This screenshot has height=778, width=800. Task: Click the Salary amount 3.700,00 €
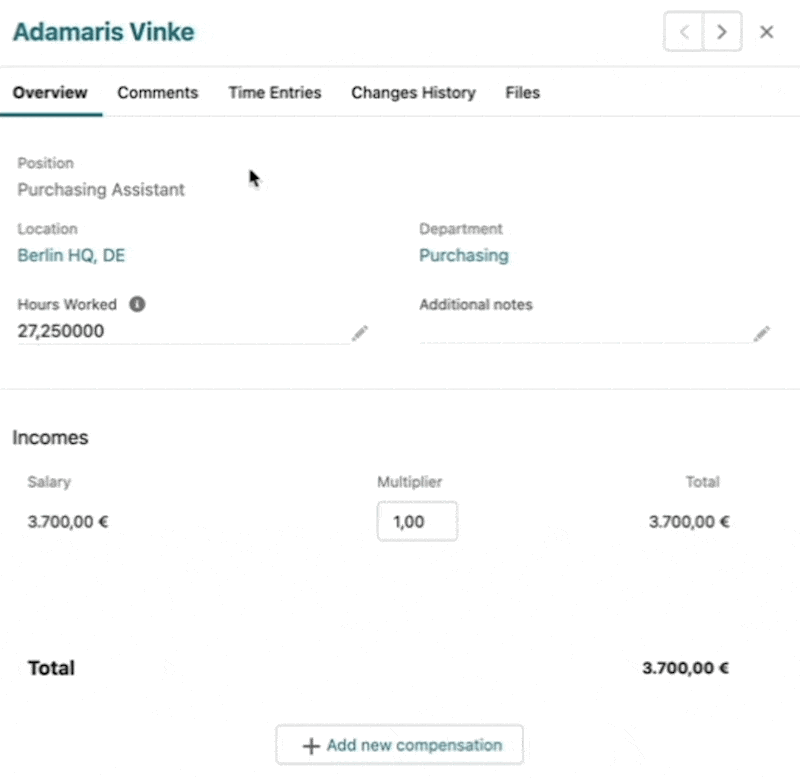68,521
